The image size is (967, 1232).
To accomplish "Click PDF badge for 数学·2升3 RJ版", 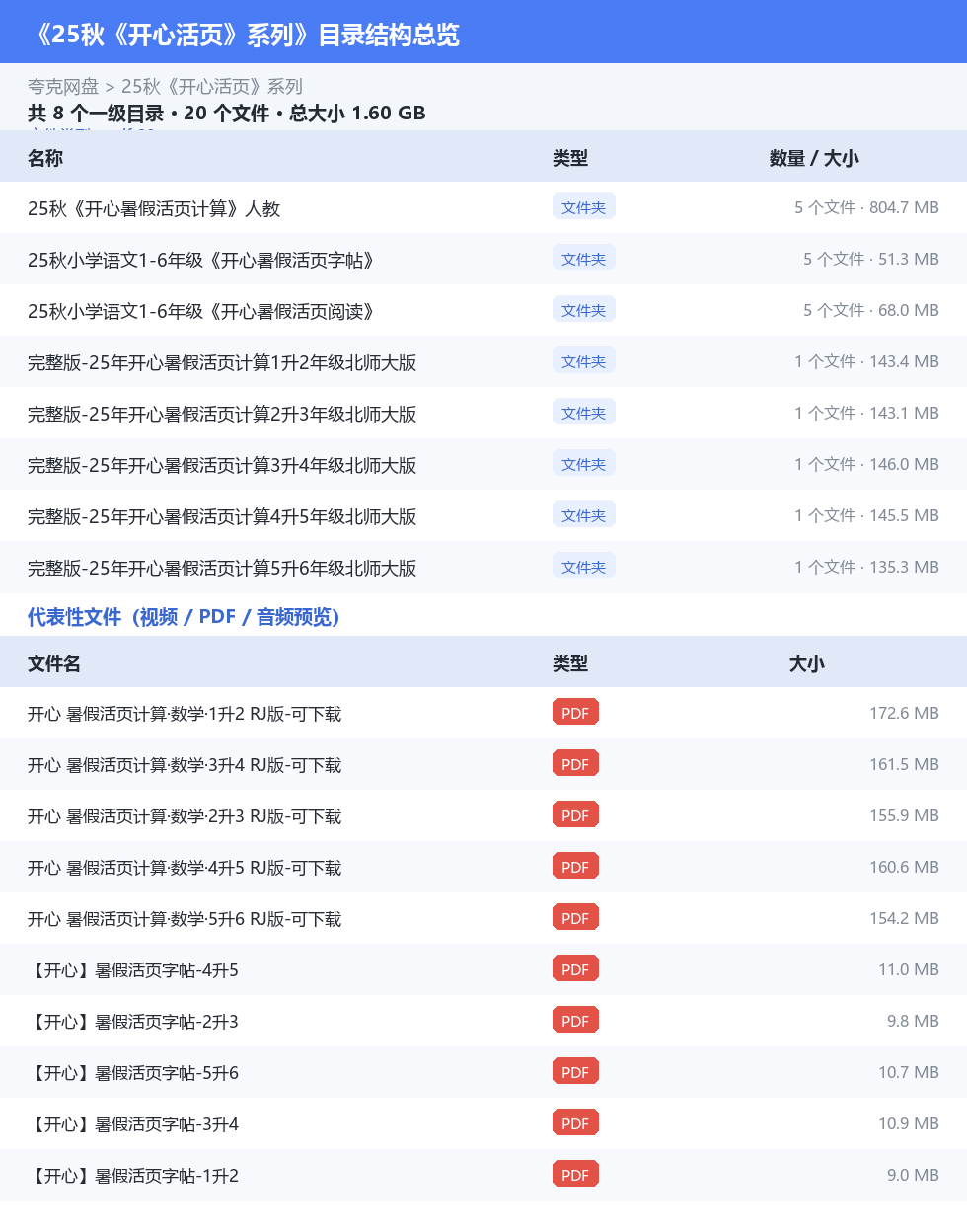I will [575, 814].
